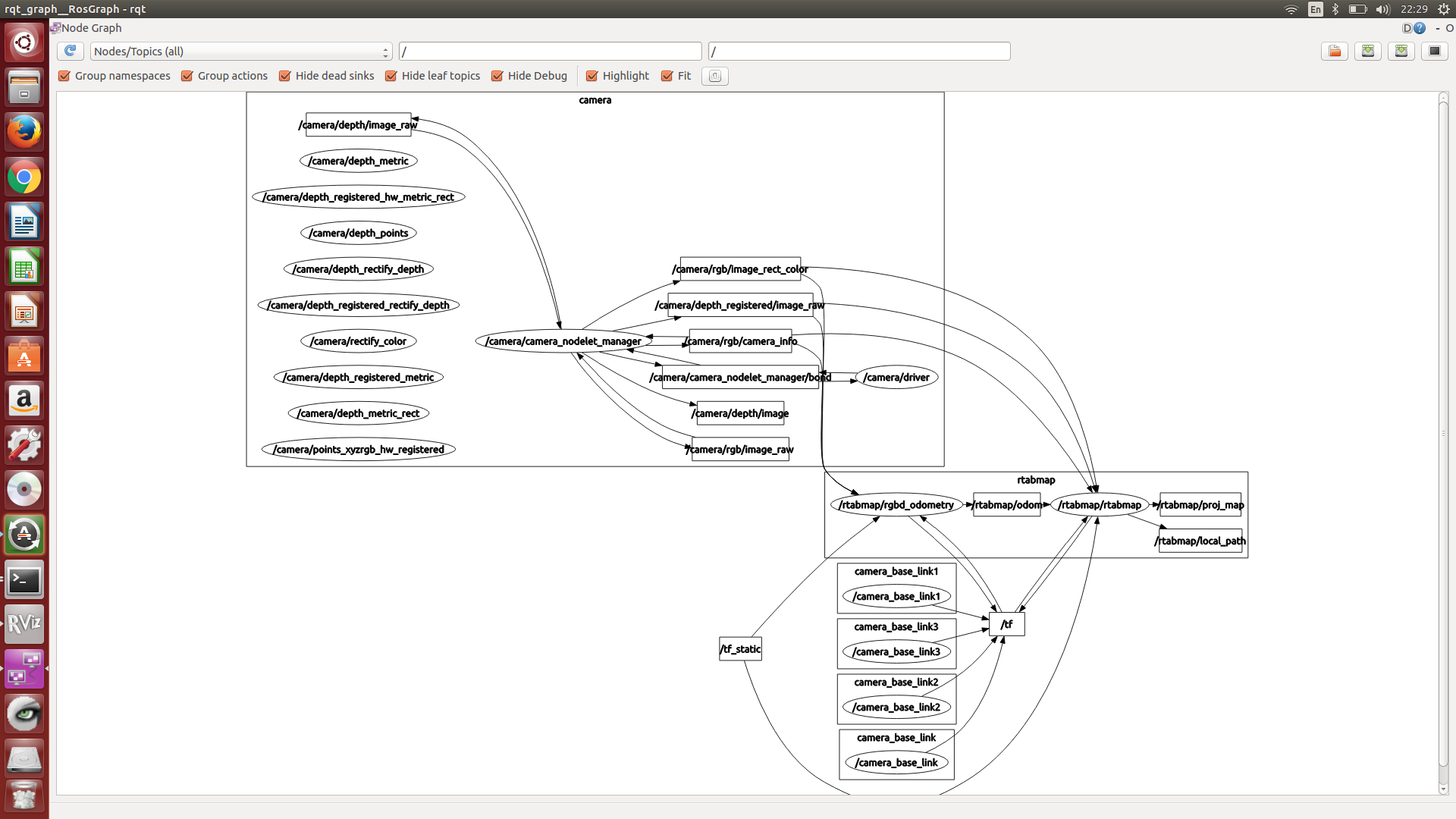Open Firefox from the Ubuntu dock
This screenshot has height=819, width=1456.
point(24,132)
